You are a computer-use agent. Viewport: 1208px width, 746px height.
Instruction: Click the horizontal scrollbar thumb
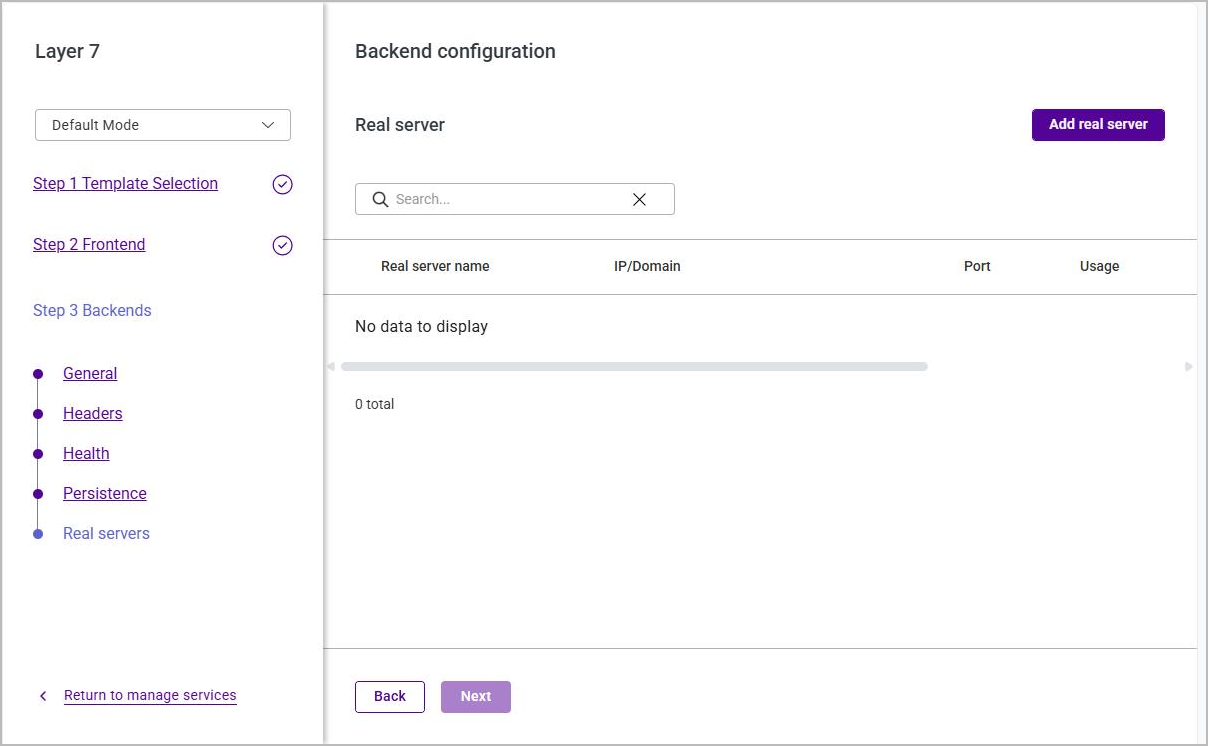[x=634, y=367]
